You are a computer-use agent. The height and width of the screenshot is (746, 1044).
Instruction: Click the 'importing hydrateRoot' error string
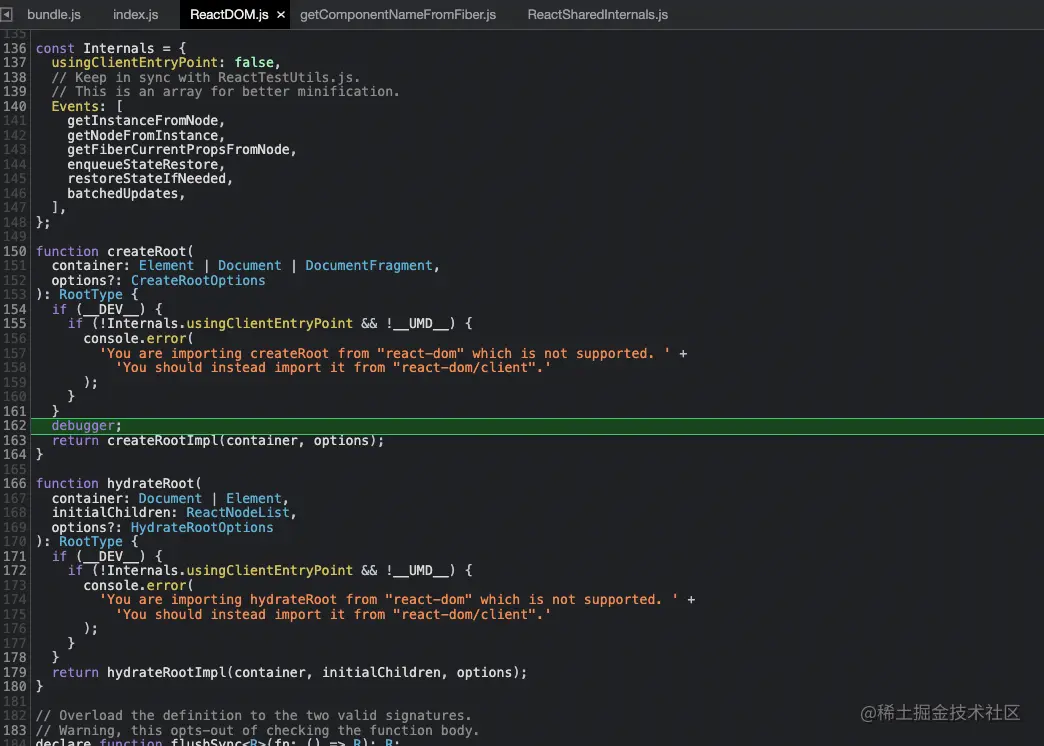pos(389,599)
